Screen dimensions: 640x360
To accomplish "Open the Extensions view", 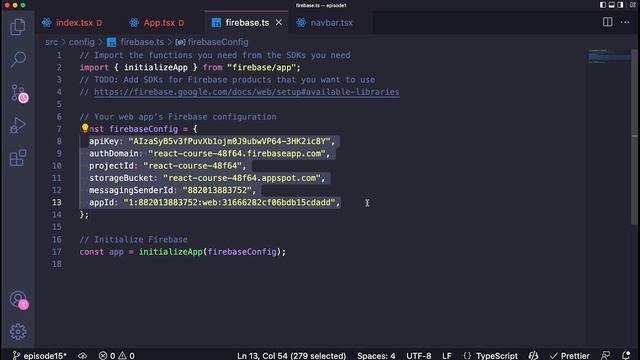I will pos(18,158).
